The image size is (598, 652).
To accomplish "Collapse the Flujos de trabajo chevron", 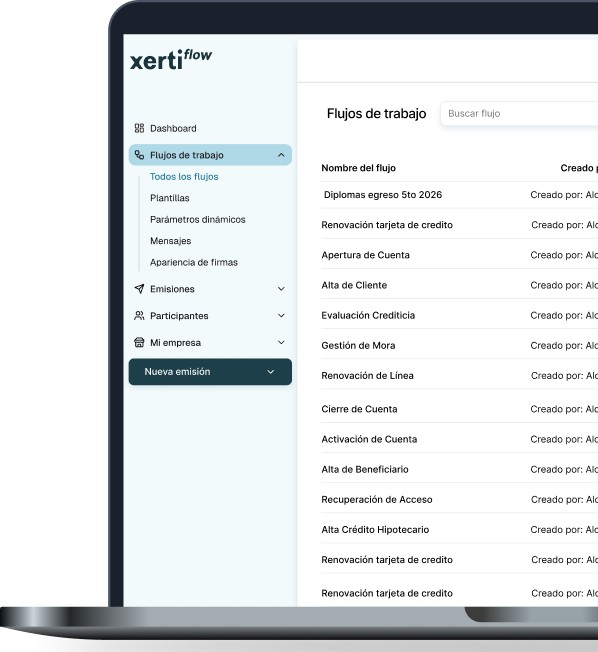I will [x=281, y=155].
